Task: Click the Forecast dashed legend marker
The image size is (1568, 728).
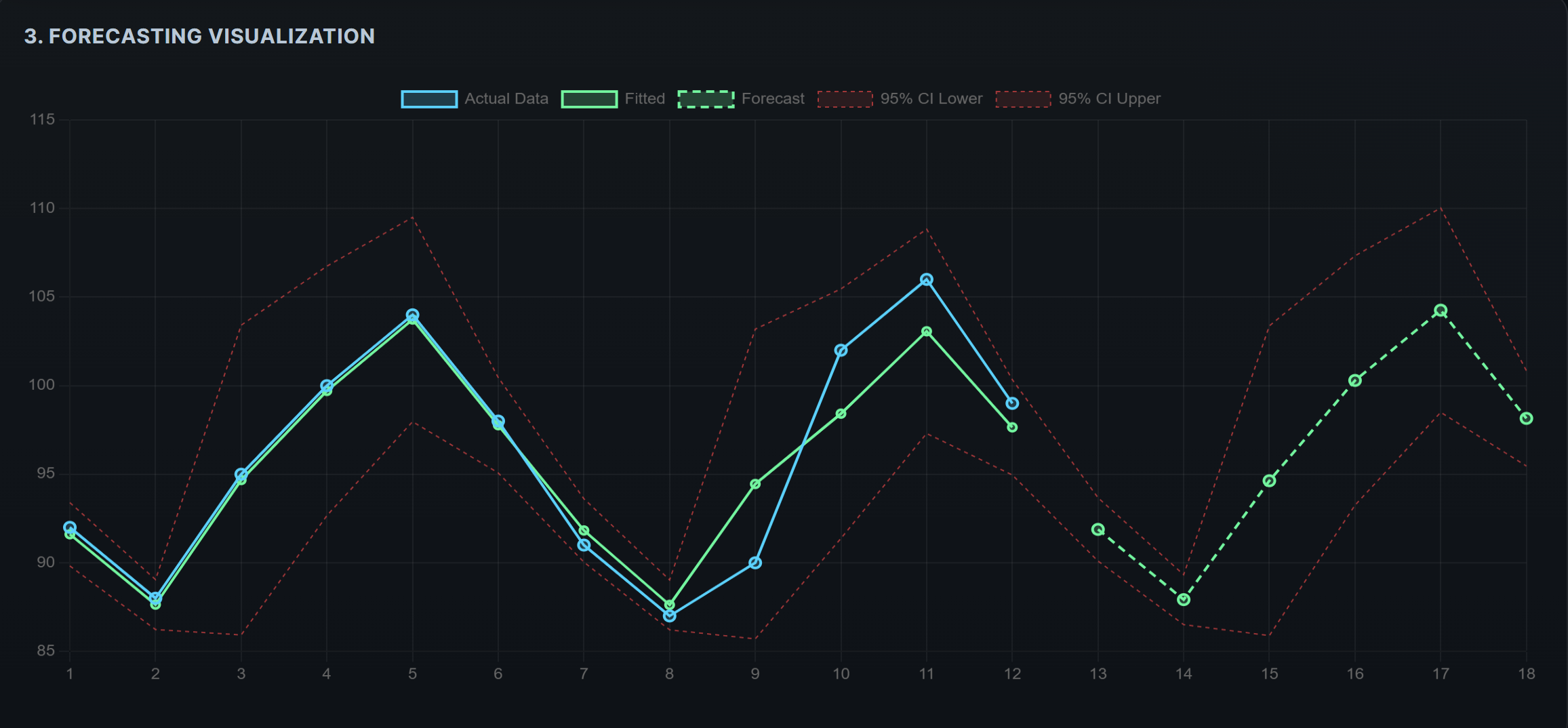Action: tap(706, 98)
